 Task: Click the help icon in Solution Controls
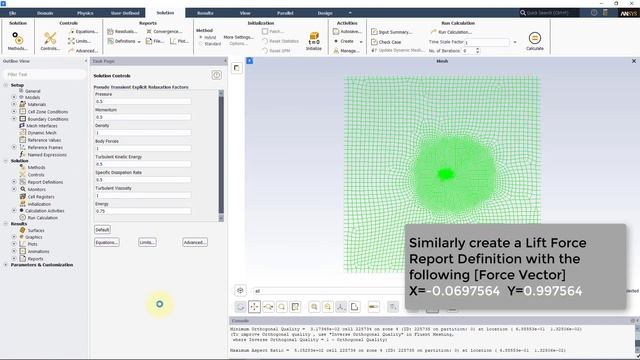coord(216,75)
